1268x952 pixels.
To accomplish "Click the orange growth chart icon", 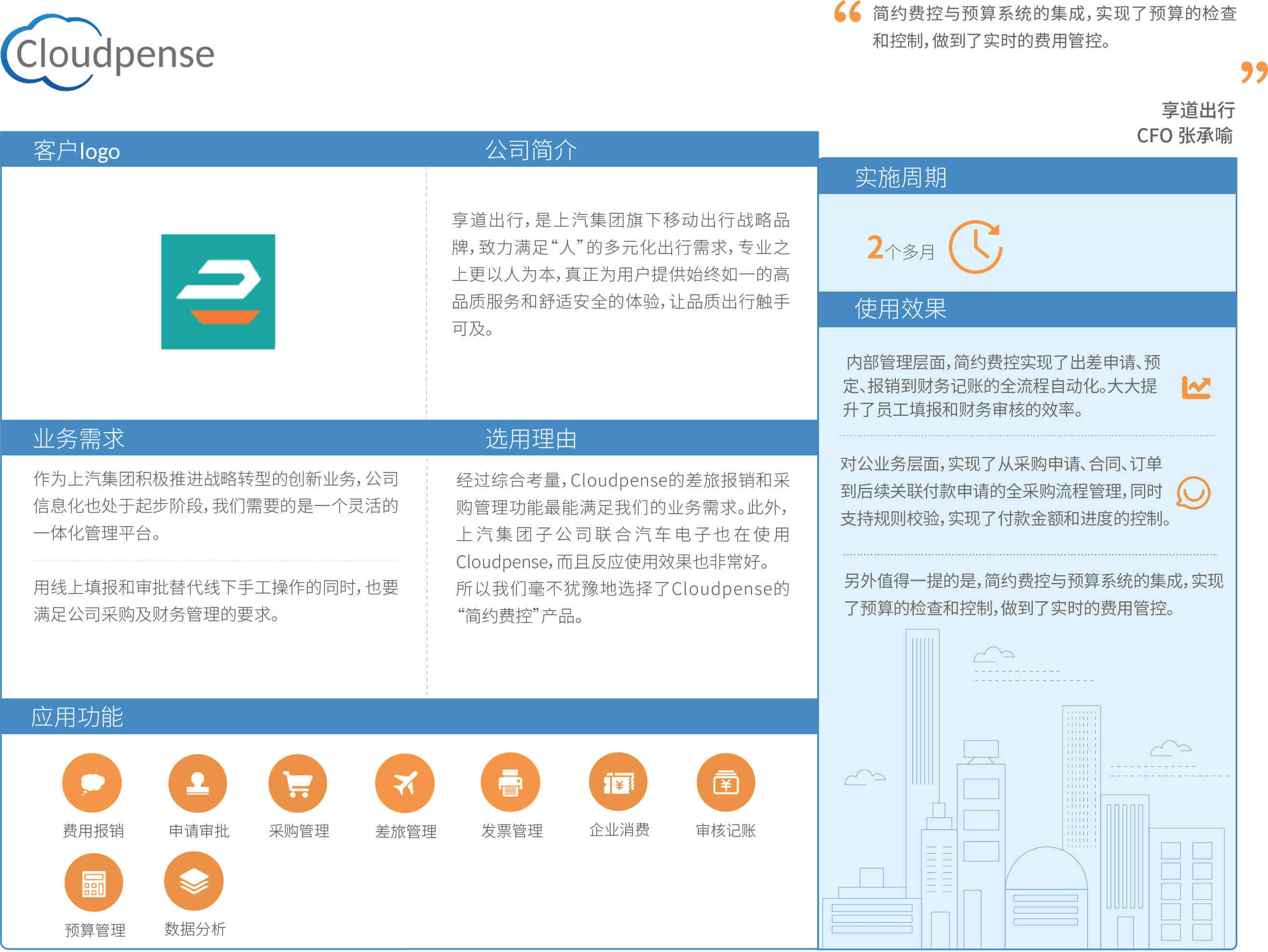I will coord(1196,387).
